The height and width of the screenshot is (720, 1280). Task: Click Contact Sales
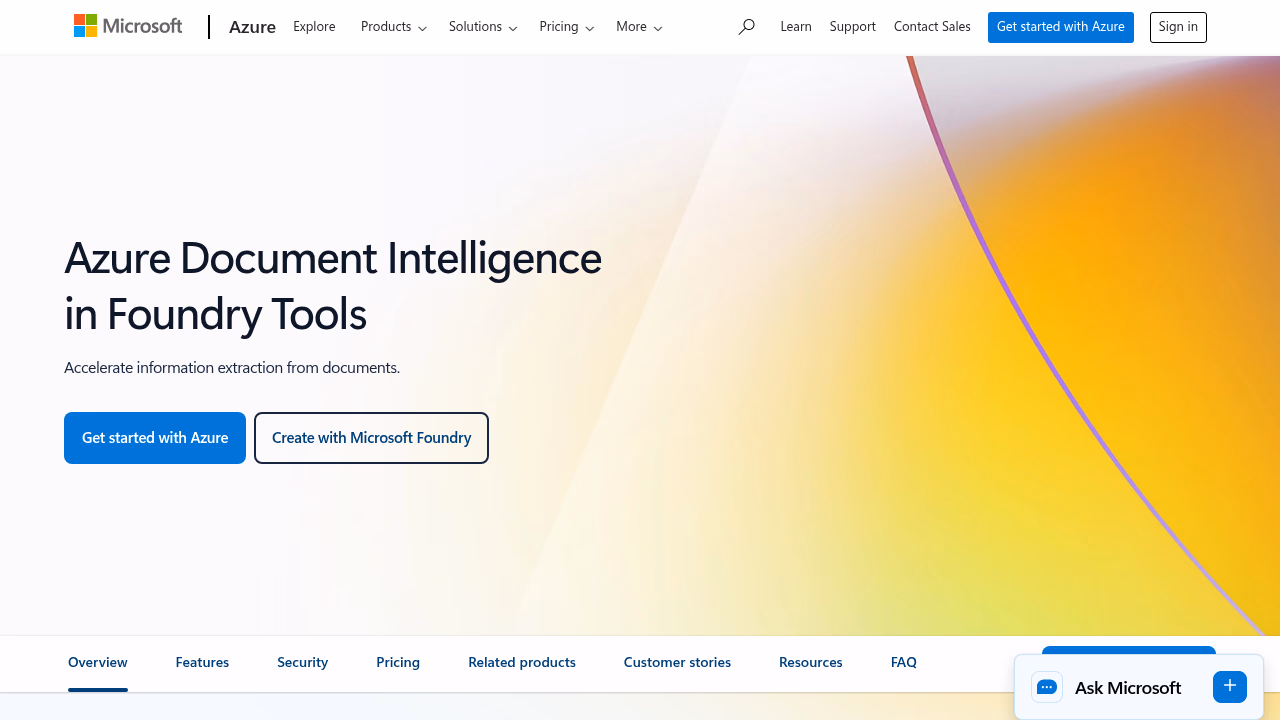pyautogui.click(x=932, y=27)
